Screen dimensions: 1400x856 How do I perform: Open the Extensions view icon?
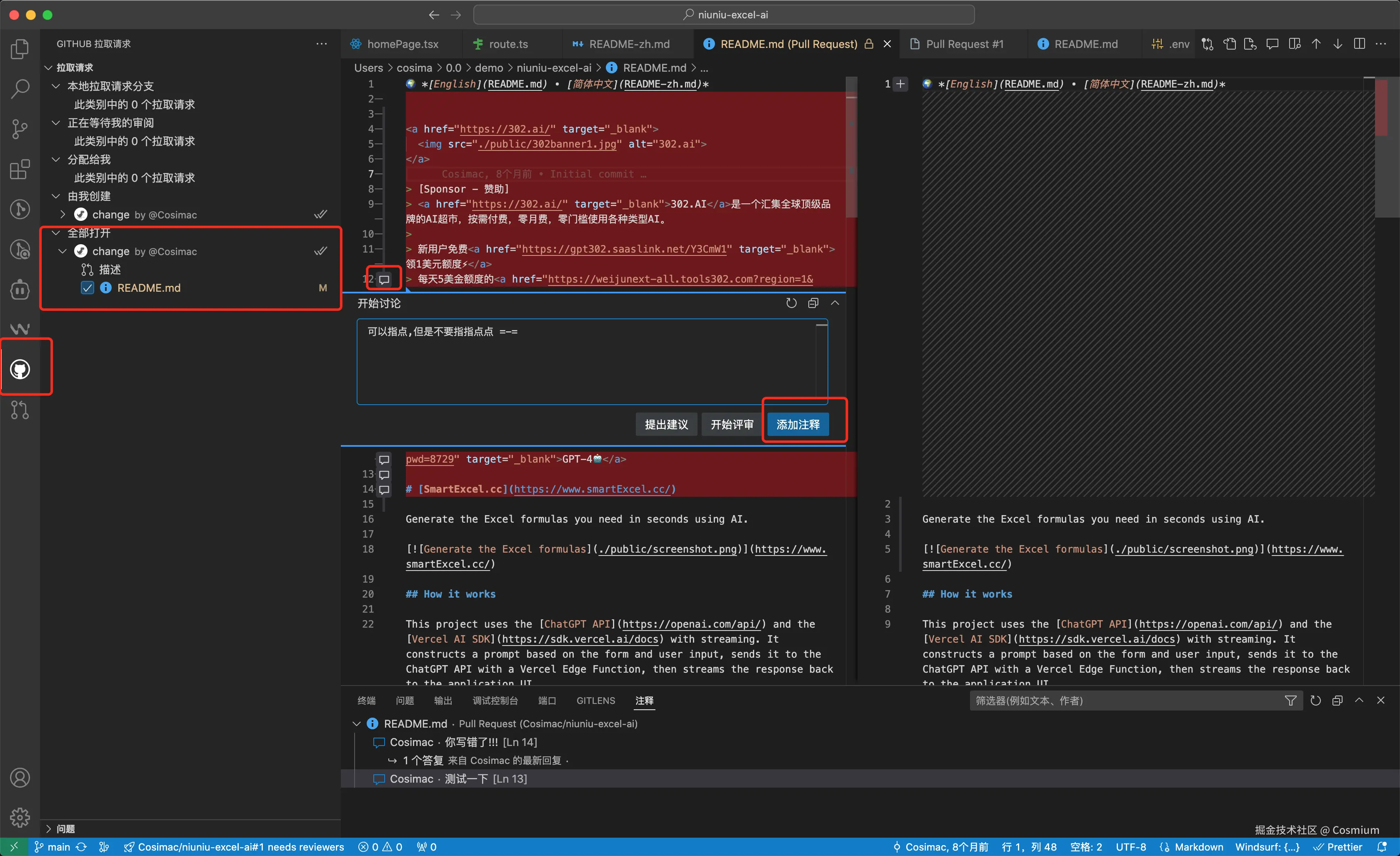20,169
